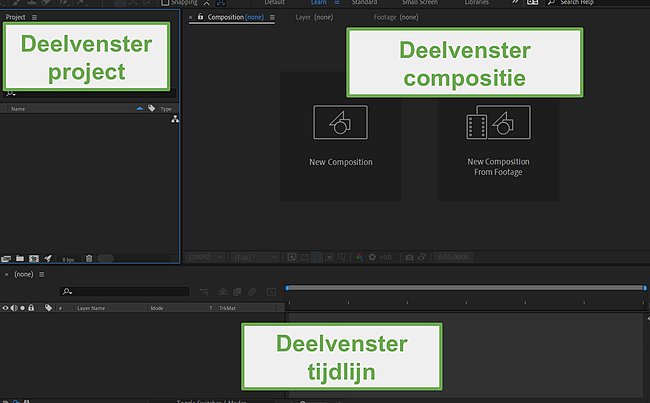Click the 0:00:00:00 timecode display
This screenshot has width=650, height=403.
coord(453,257)
